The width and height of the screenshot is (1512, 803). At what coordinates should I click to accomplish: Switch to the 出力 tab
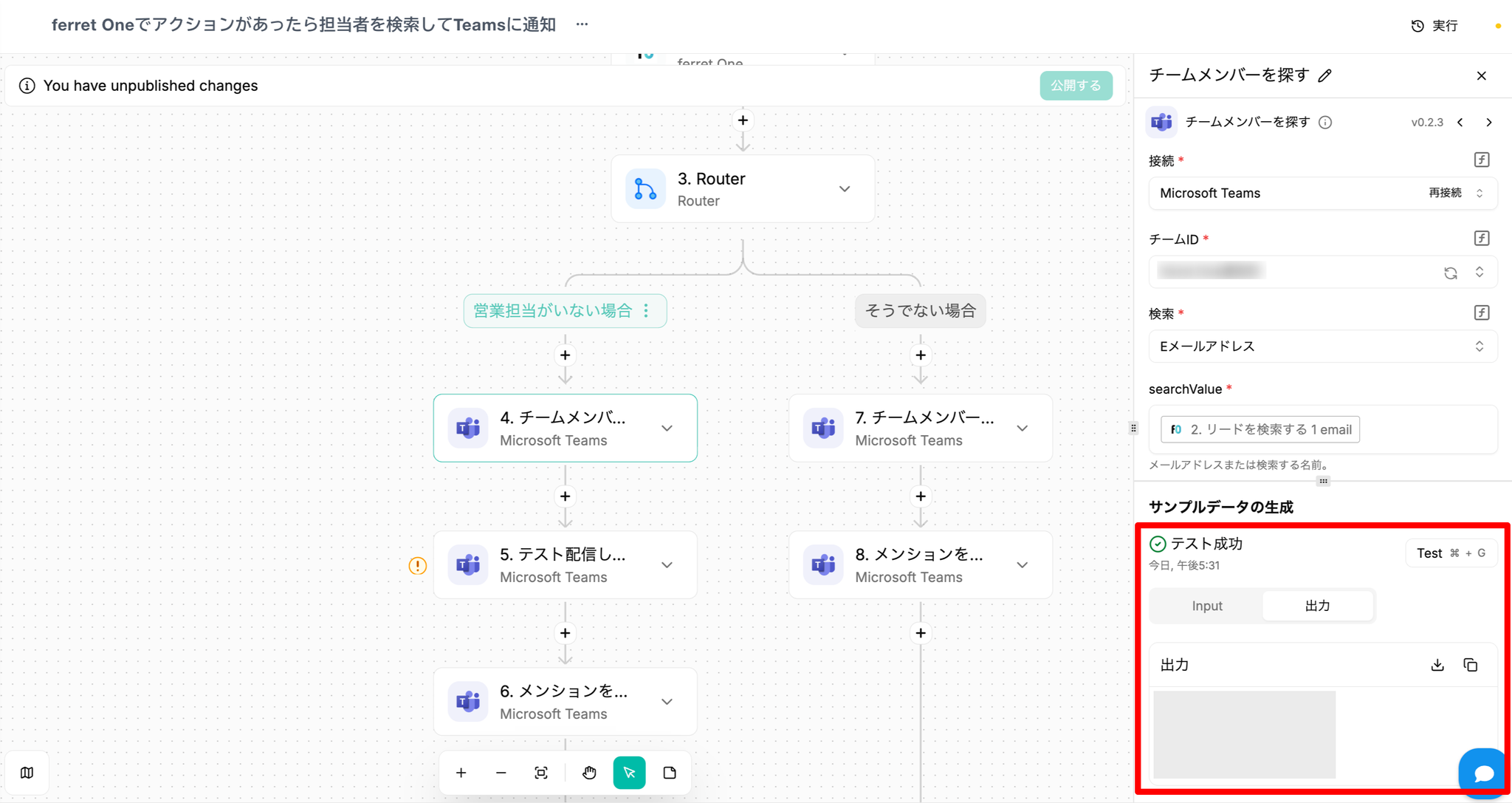coord(1317,606)
